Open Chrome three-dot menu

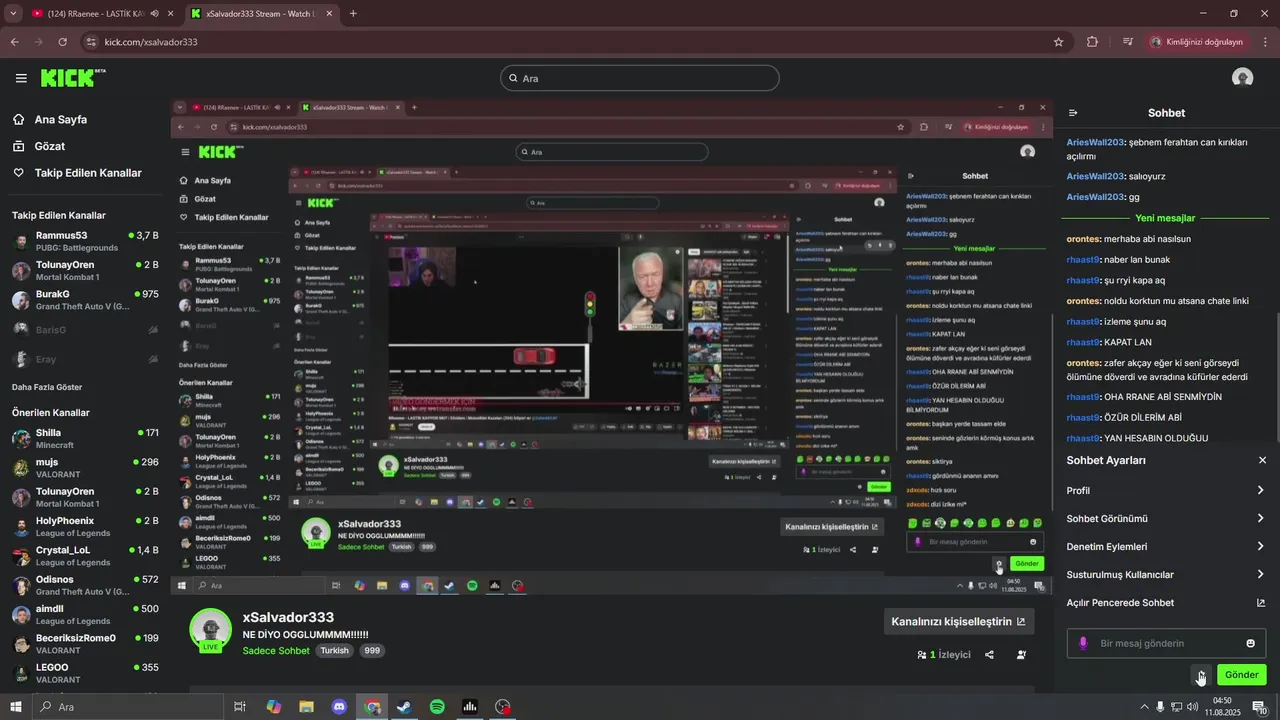(x=1265, y=42)
